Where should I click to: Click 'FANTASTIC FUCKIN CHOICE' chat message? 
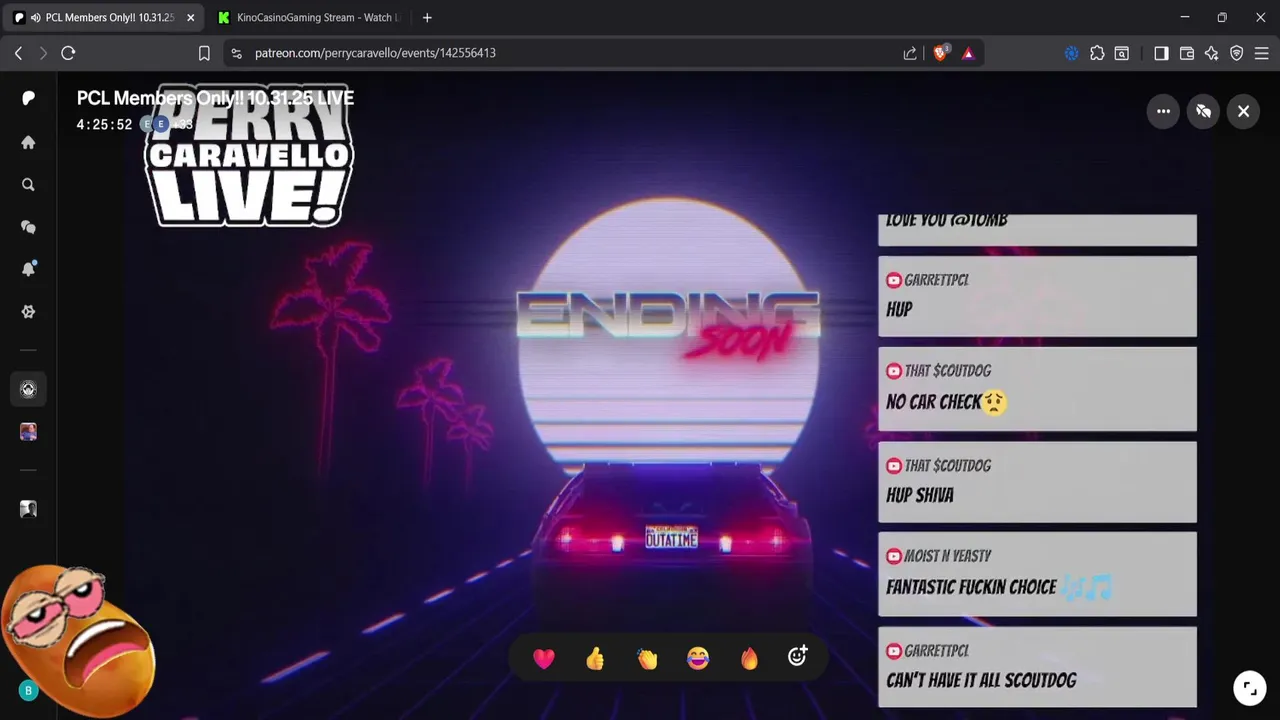point(1037,574)
